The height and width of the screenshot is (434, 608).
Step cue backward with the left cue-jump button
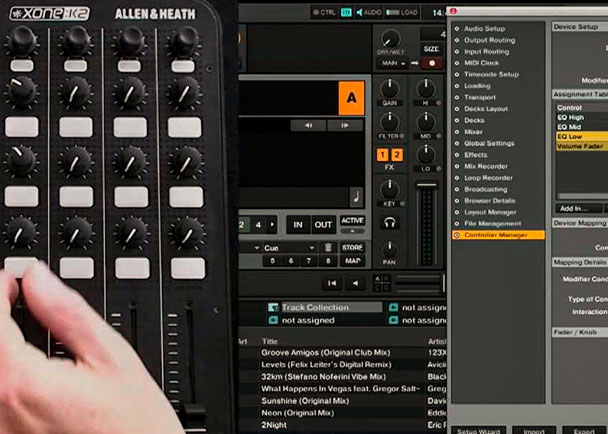308,125
